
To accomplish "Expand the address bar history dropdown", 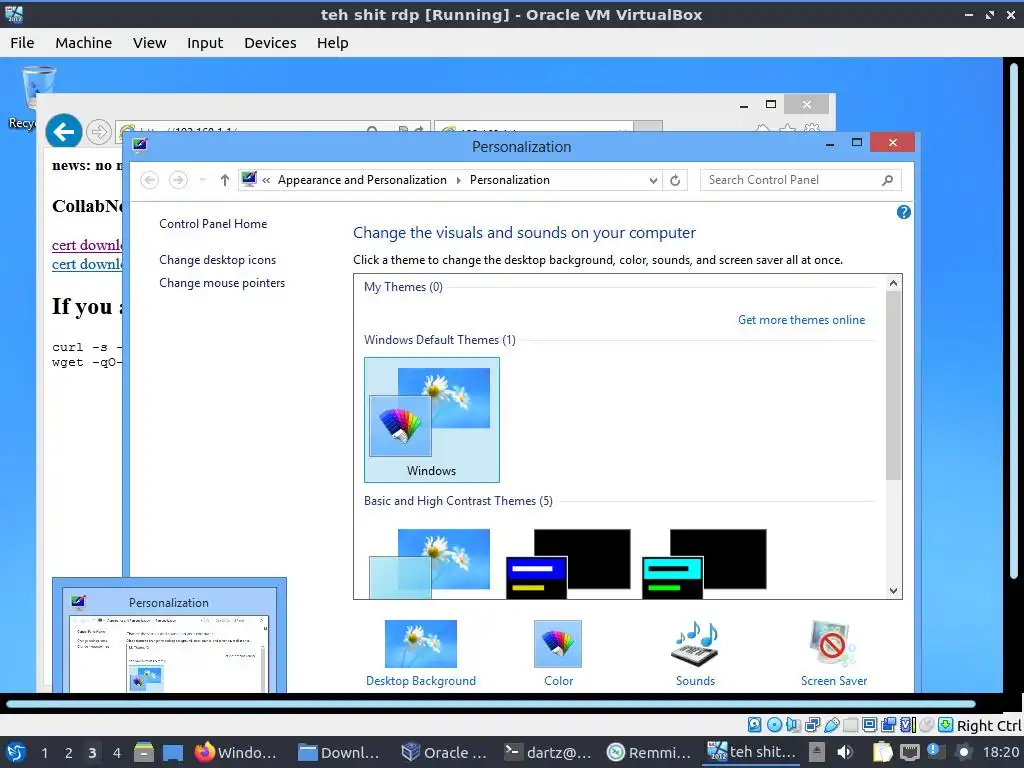I will click(653, 180).
